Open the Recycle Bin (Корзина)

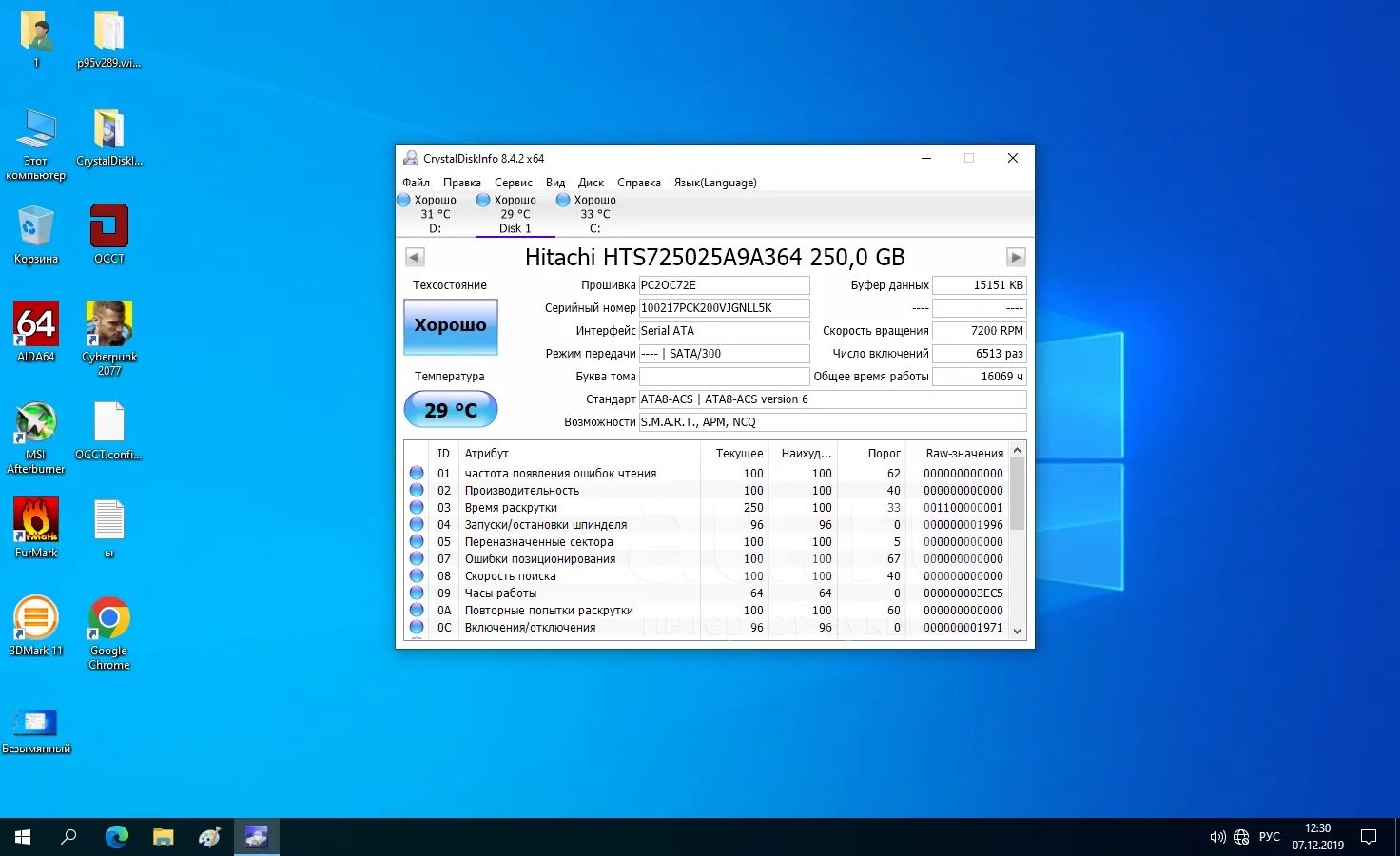(36, 233)
